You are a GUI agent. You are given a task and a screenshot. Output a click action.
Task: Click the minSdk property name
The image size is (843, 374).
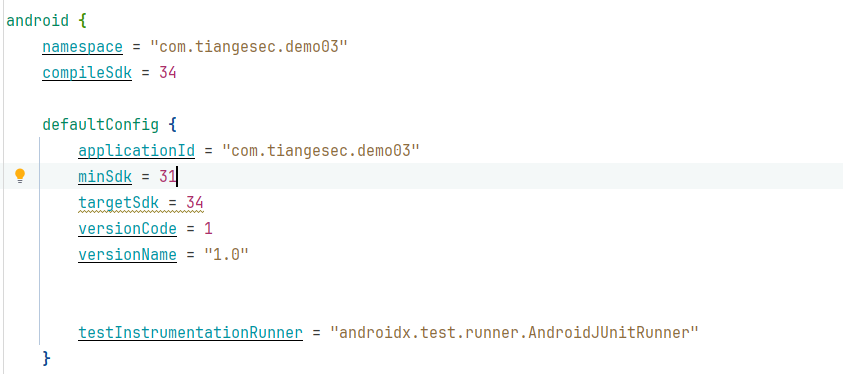pyautogui.click(x=105, y=176)
